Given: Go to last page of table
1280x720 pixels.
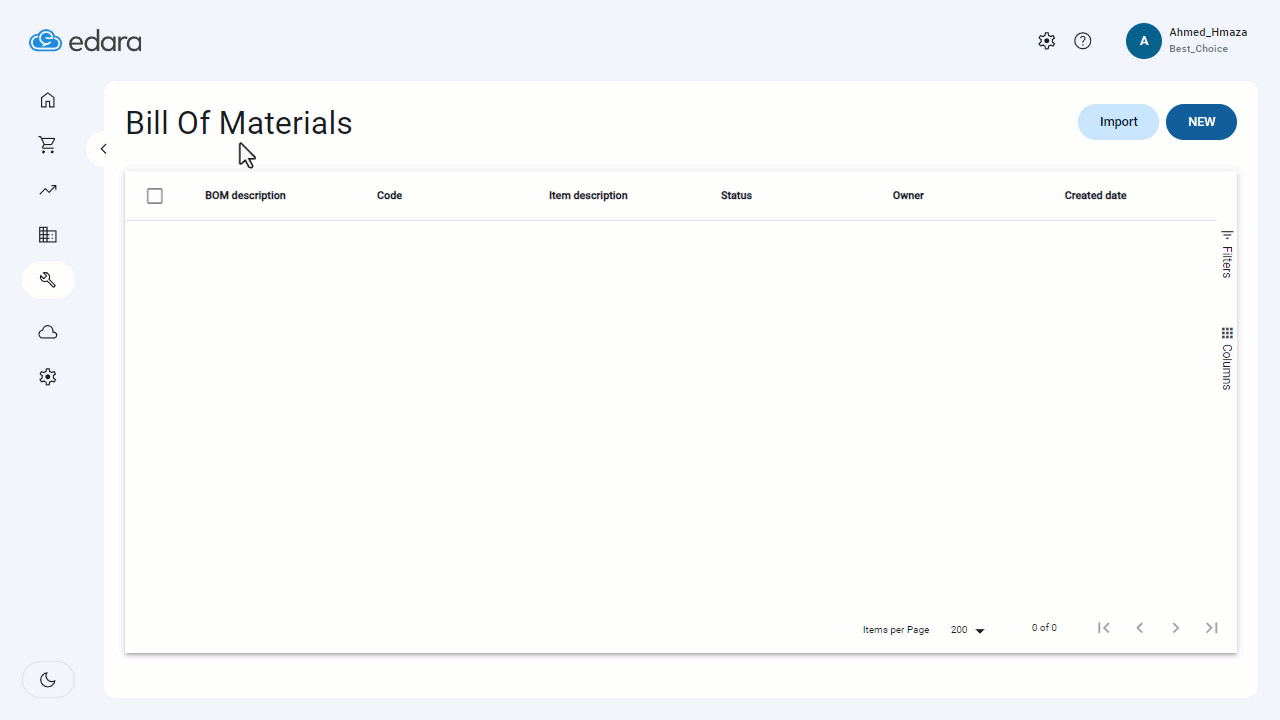Looking at the screenshot, I should pyautogui.click(x=1212, y=628).
